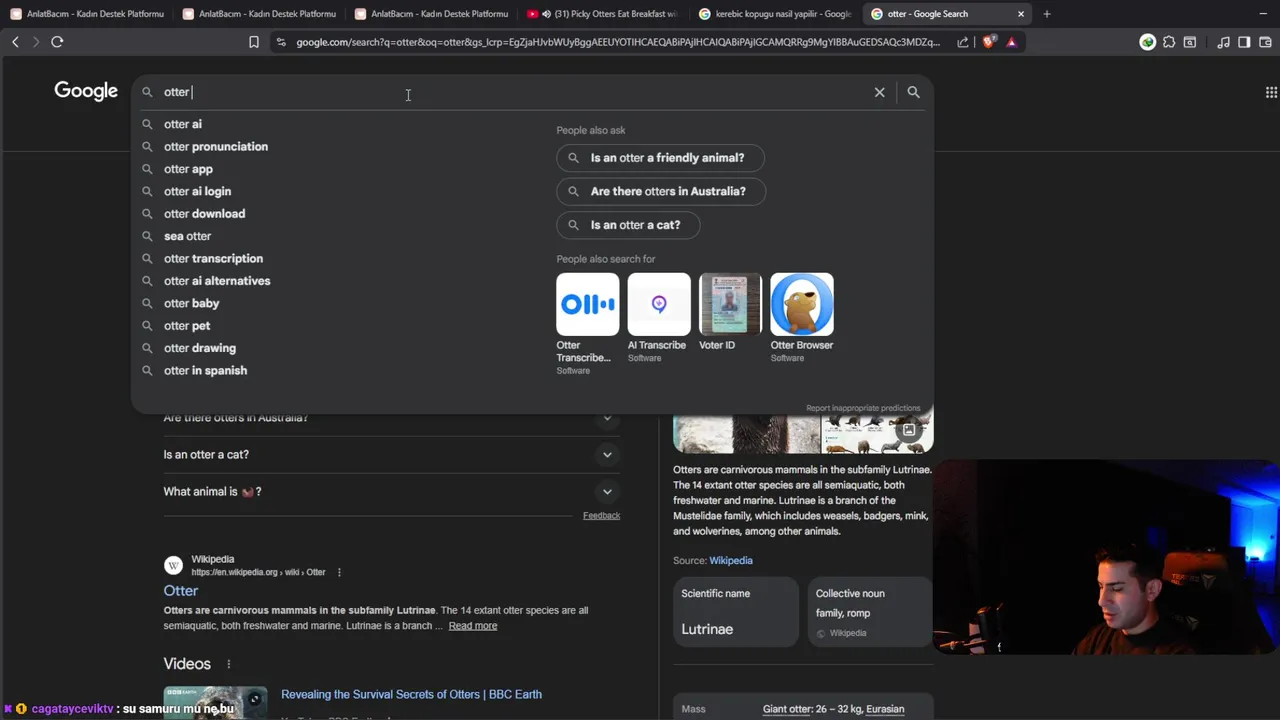
Task: Click the Scientific name Lutrinae card
Action: pyautogui.click(x=736, y=611)
